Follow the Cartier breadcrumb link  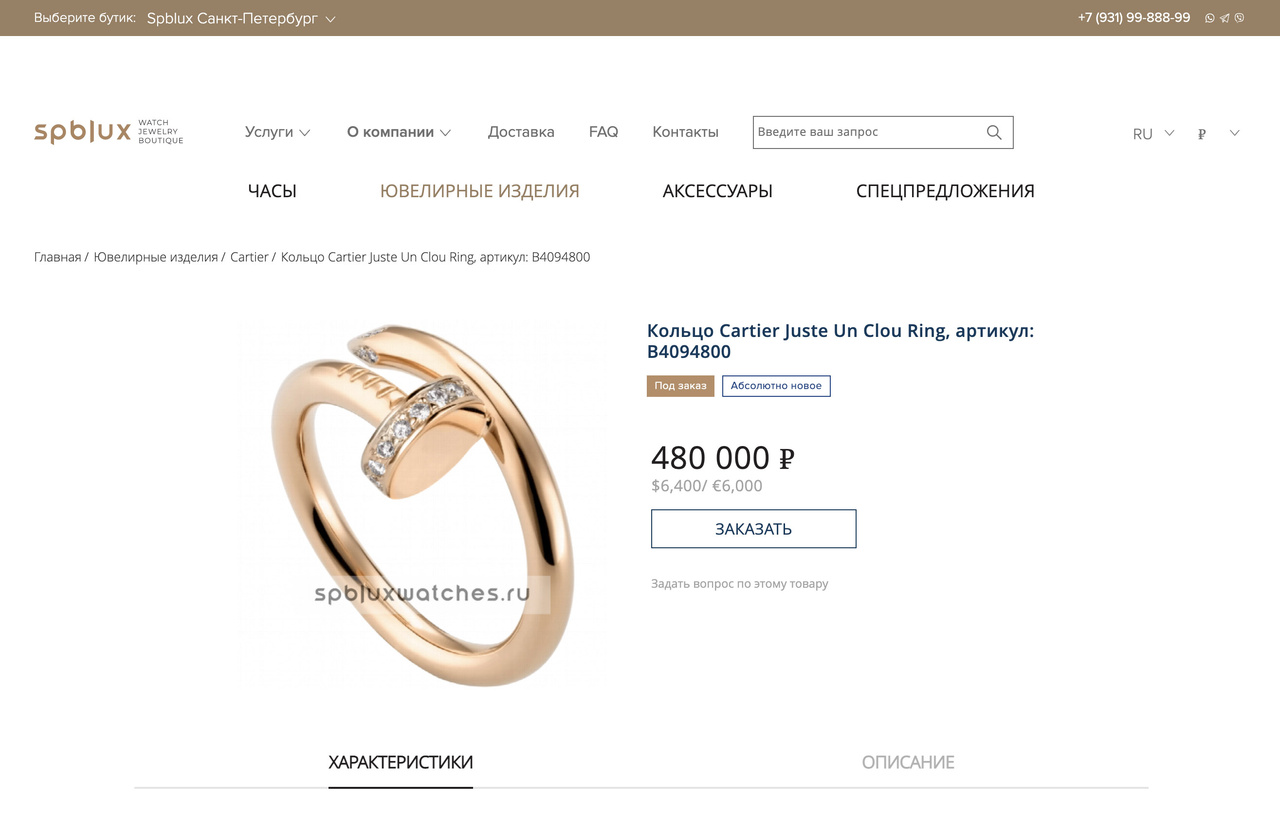(249, 257)
